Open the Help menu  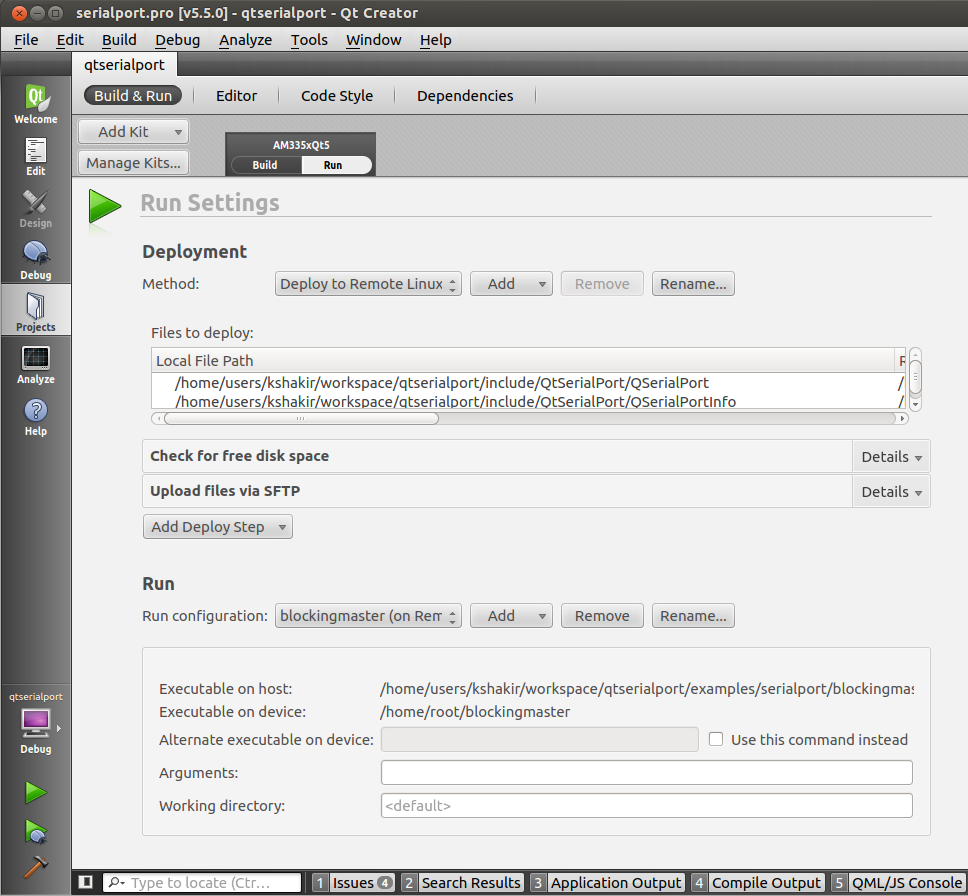[435, 40]
